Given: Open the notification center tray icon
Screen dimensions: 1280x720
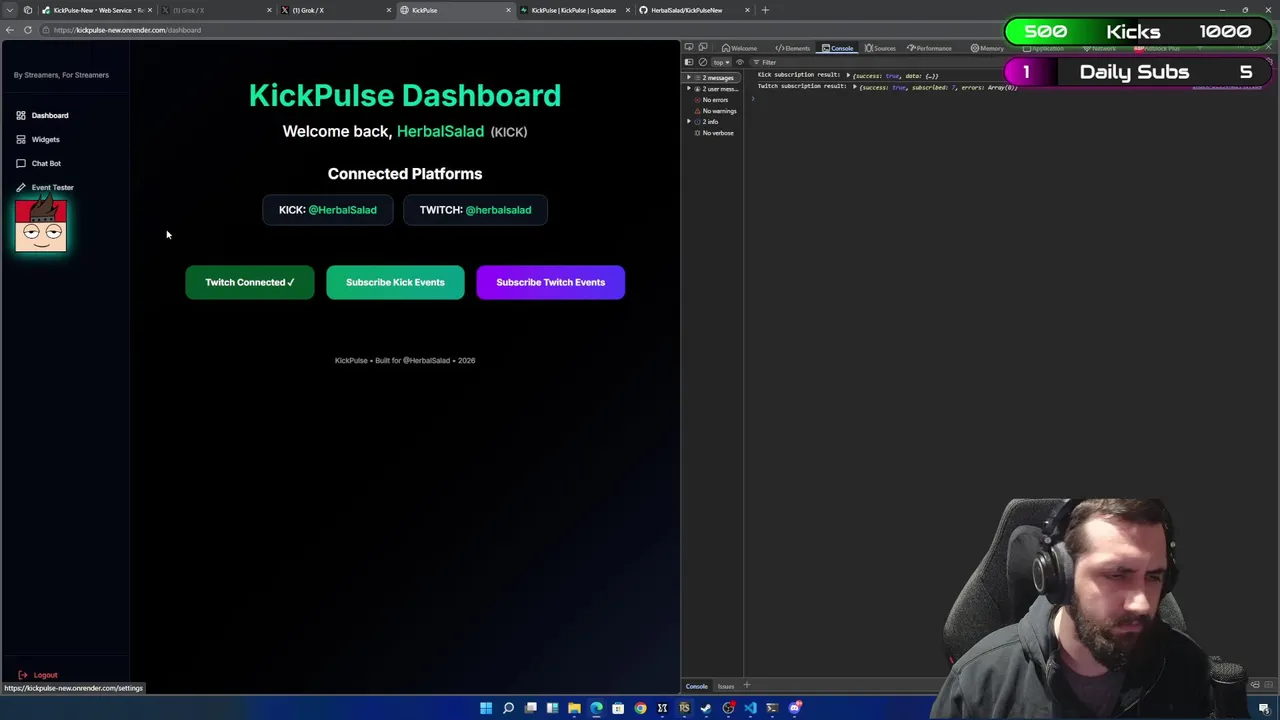Looking at the screenshot, I should pyautogui.click(x=1264, y=708).
